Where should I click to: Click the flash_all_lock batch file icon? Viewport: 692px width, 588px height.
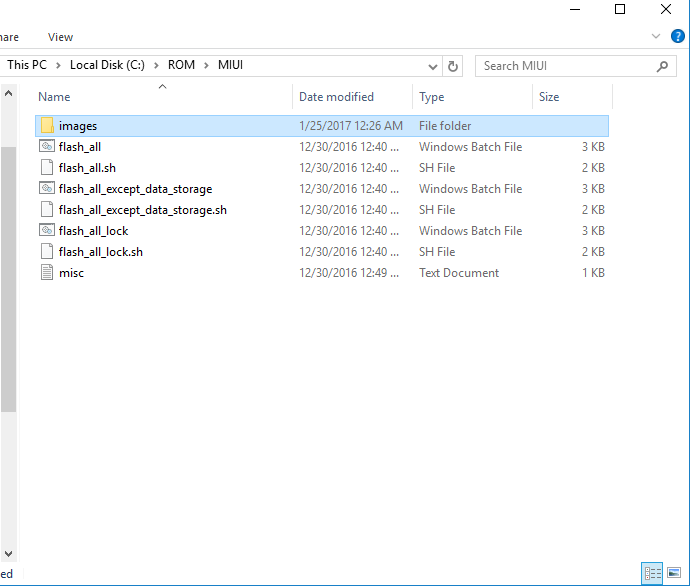(47, 231)
